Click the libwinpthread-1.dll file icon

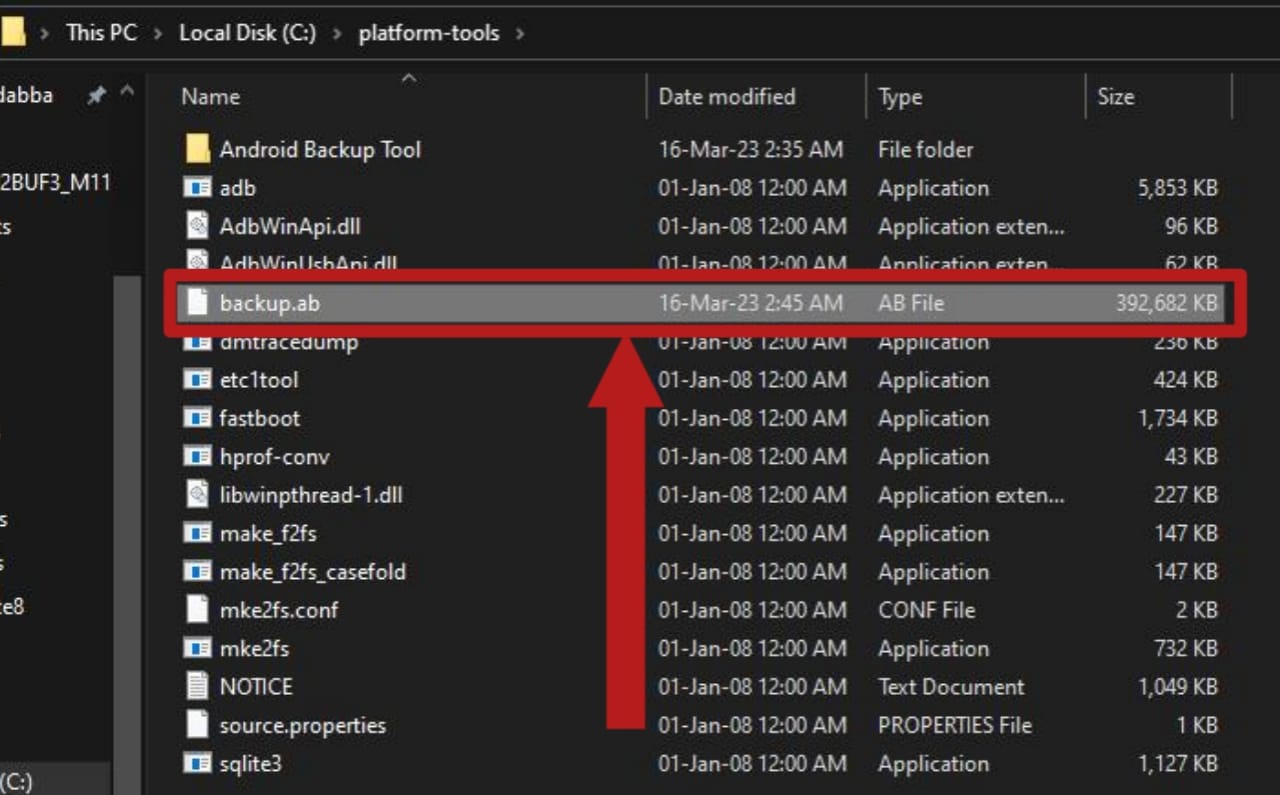point(198,495)
